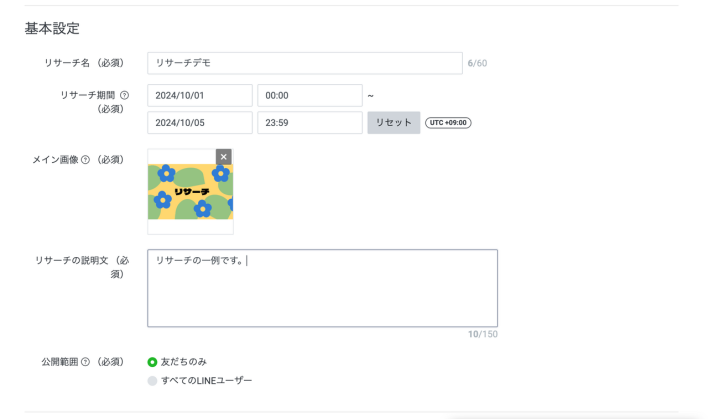Viewport: 708px width, 419px height.
Task: Click the リサーチ flower main image thumbnail
Action: coord(191,192)
